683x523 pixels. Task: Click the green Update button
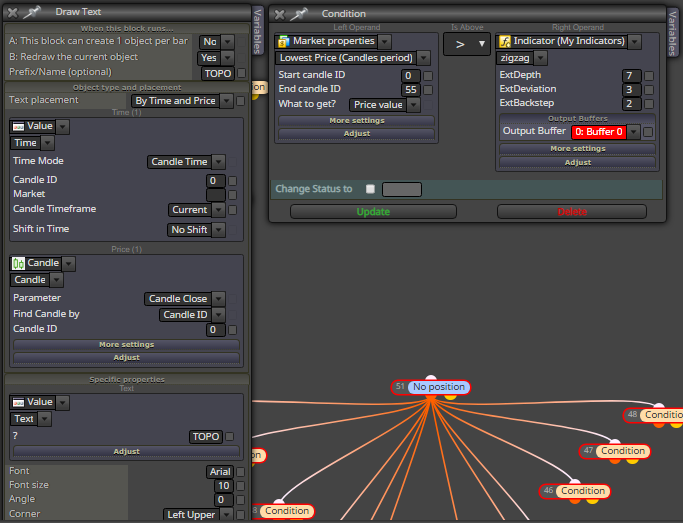pyautogui.click(x=373, y=212)
